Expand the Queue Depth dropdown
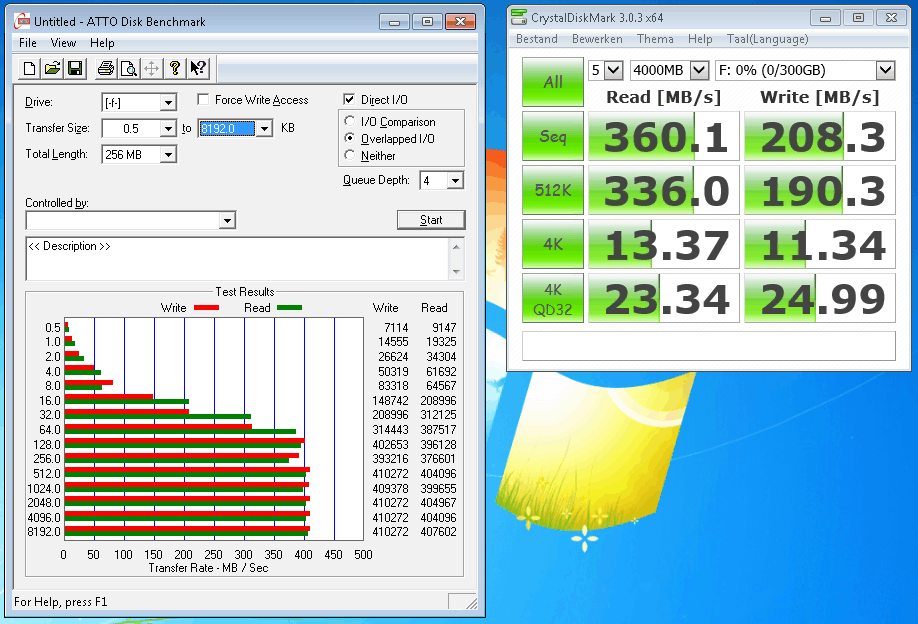 tap(455, 181)
